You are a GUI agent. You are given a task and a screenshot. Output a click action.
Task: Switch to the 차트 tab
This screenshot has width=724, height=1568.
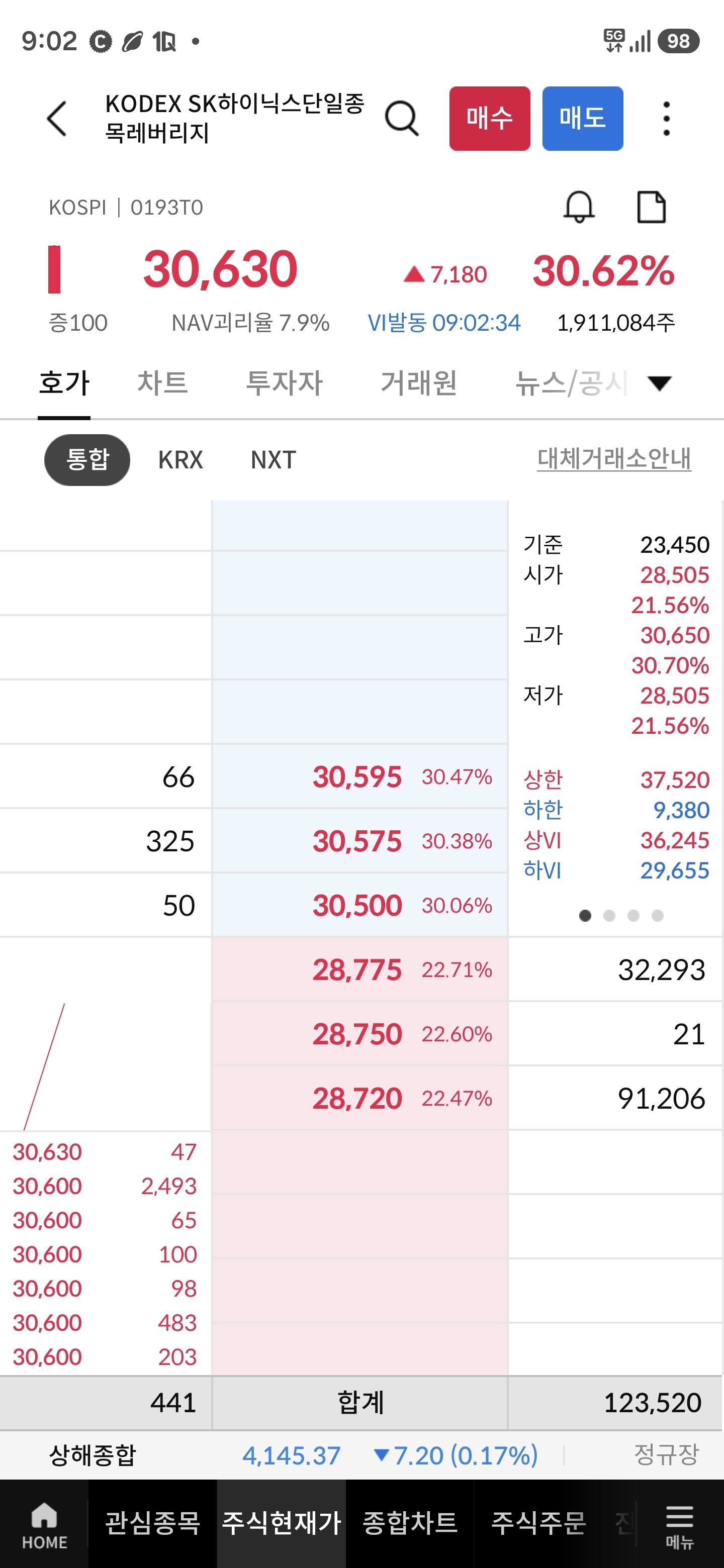click(162, 383)
